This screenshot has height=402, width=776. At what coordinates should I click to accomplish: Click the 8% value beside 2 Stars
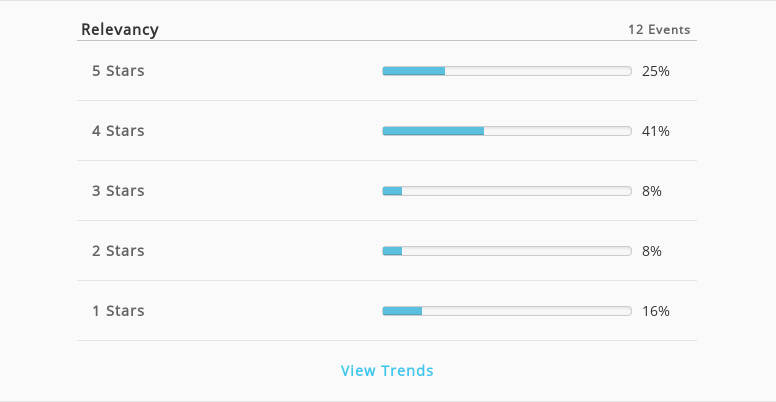coord(652,251)
